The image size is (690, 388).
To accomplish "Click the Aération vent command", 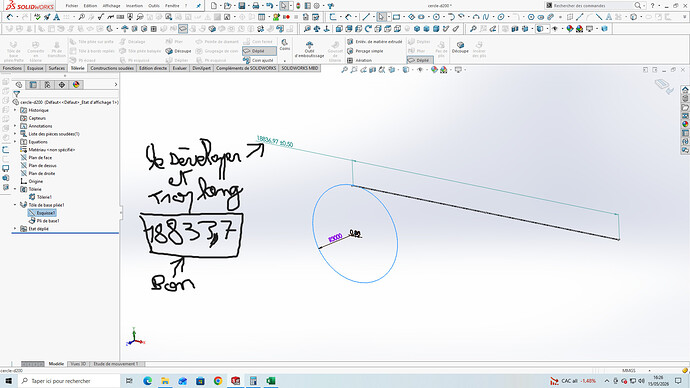I will point(360,60).
